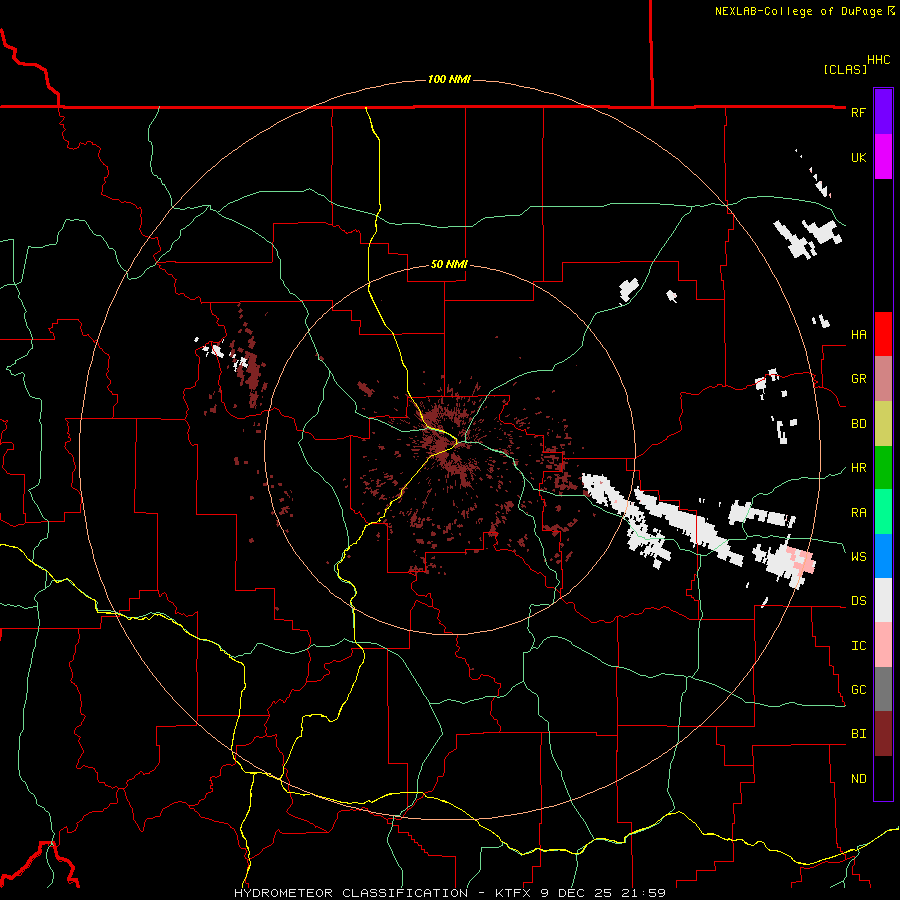
Task: Click the RA light-green legend swatch
Action: 883,512
